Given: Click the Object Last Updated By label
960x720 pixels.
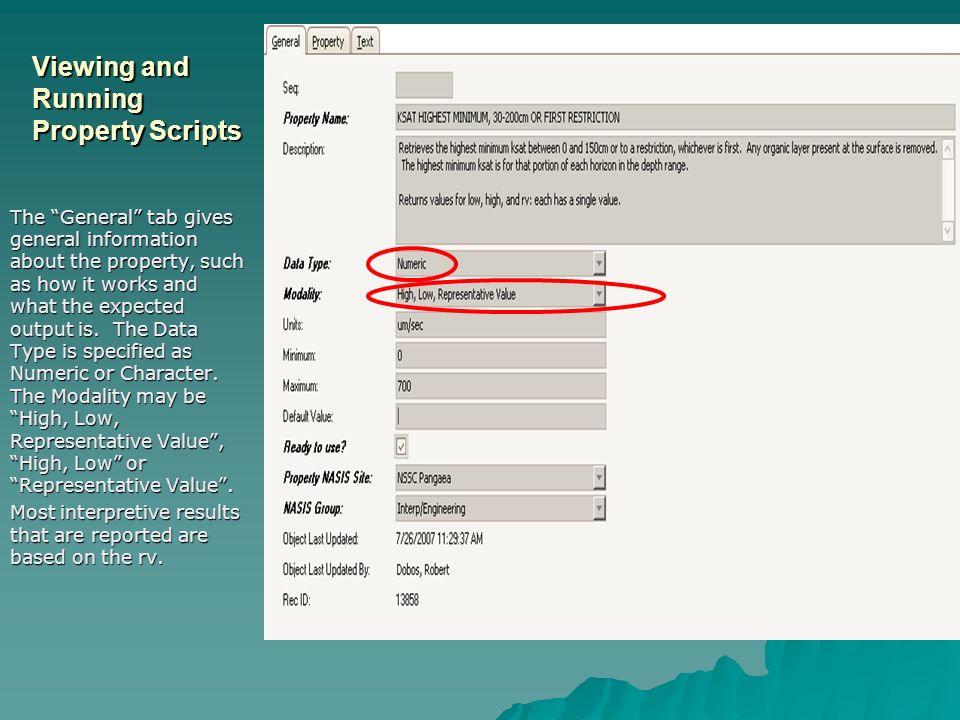Looking at the screenshot, I should click(326, 569).
